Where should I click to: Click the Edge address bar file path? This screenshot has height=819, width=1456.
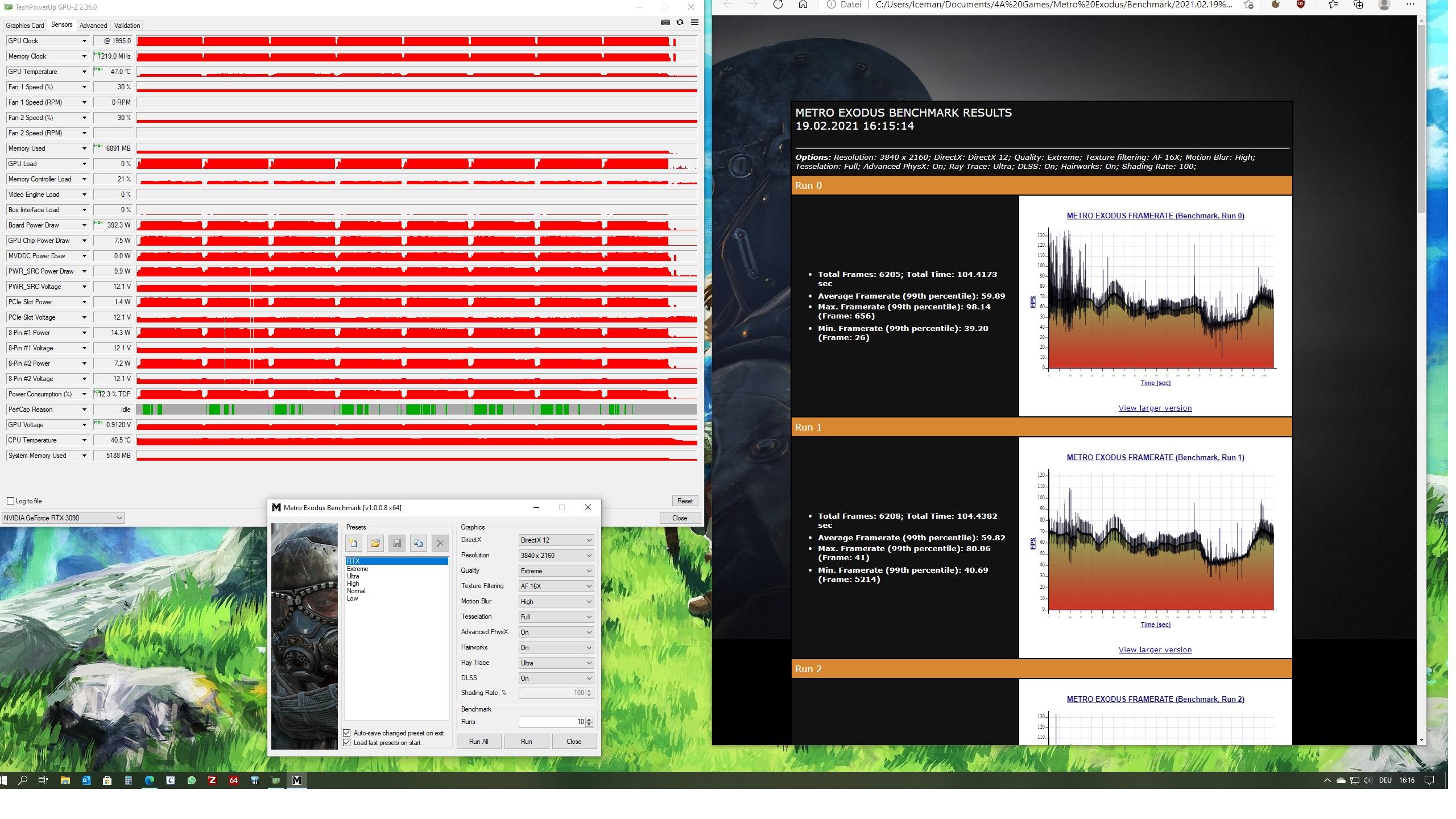click(x=1053, y=5)
